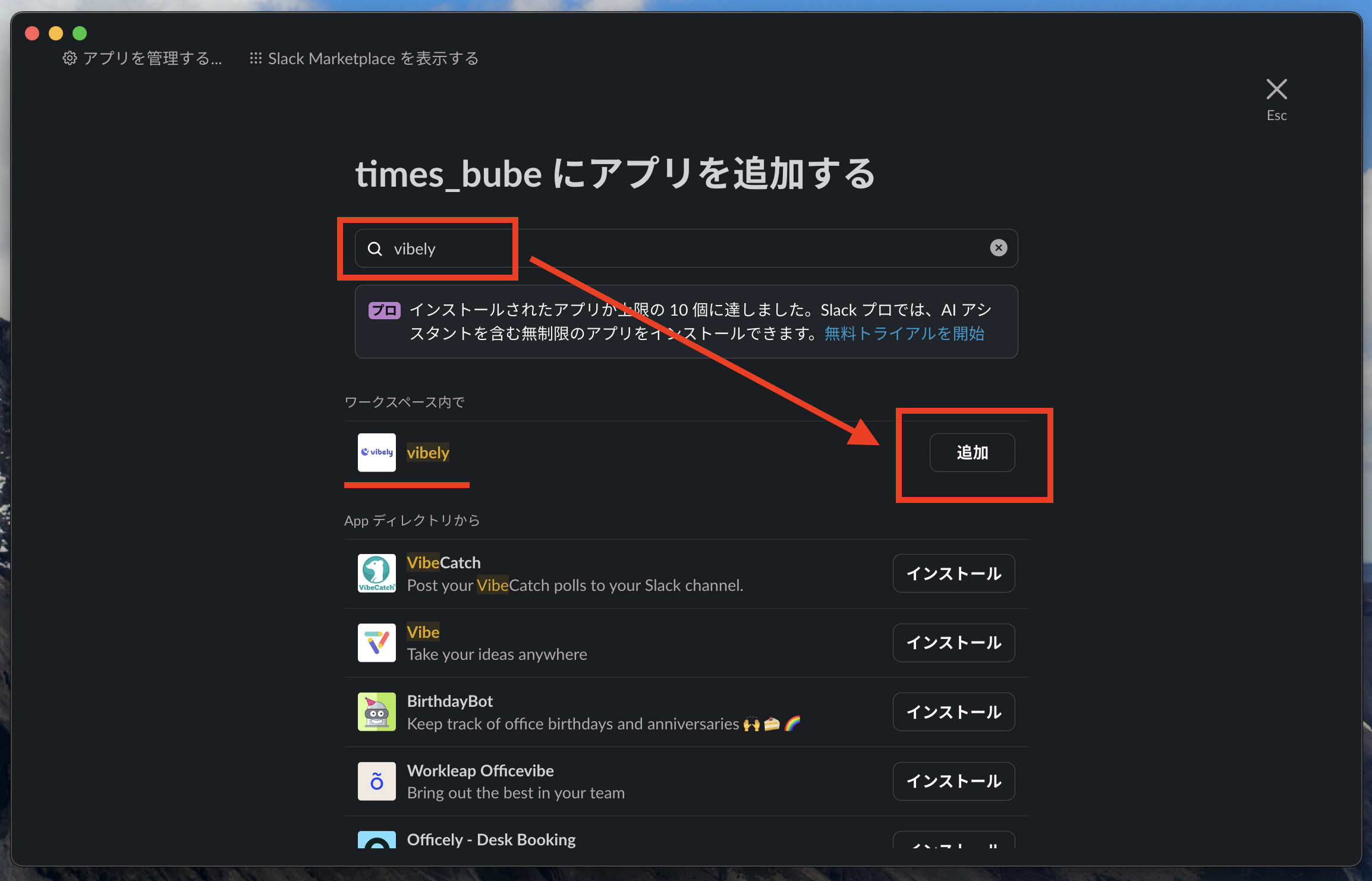Add vibely with the 追加 button
This screenshot has height=881, width=1372.
973,452
